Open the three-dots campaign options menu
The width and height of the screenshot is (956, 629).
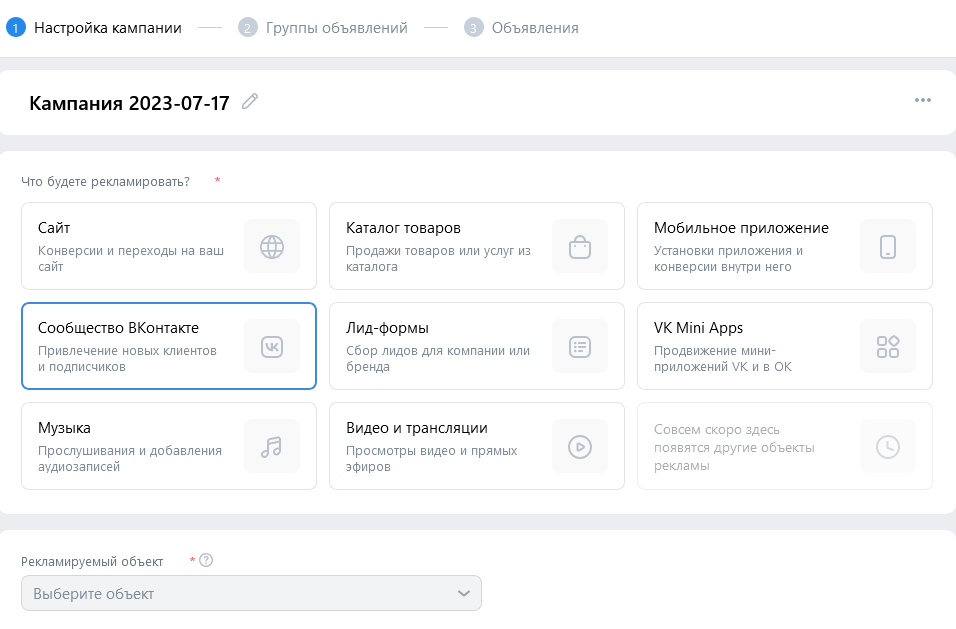coord(922,100)
